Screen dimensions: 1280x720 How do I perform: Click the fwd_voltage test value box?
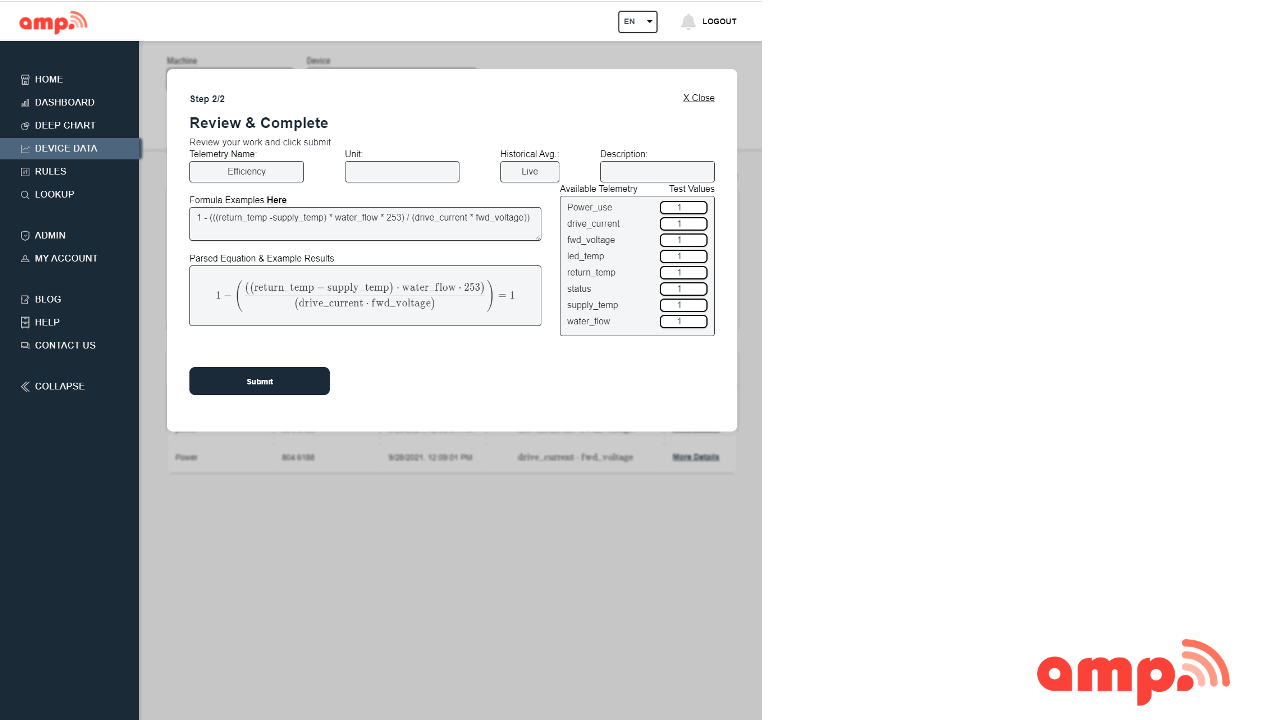pos(684,240)
